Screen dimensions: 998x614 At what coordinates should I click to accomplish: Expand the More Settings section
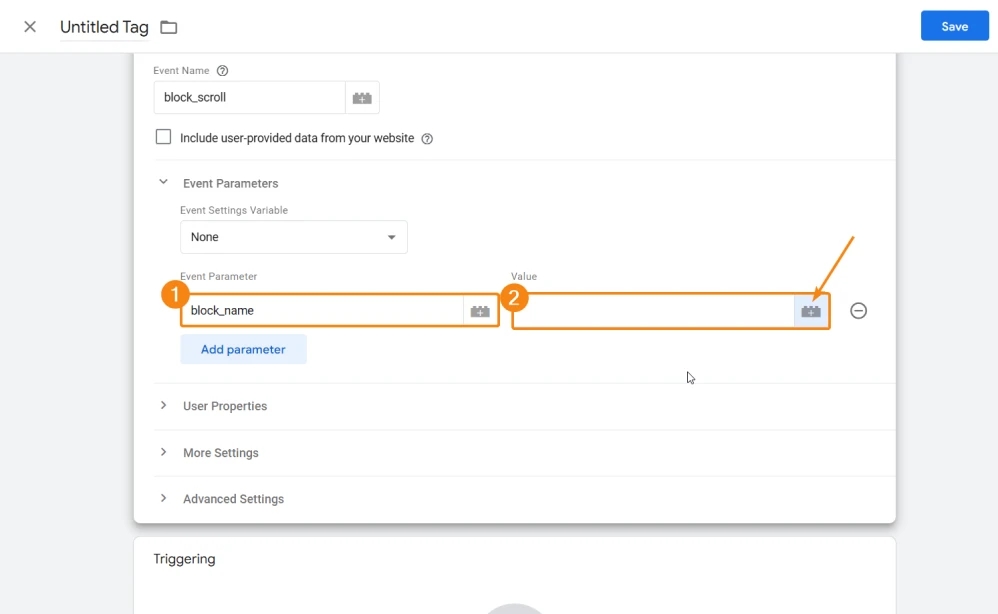coord(164,452)
